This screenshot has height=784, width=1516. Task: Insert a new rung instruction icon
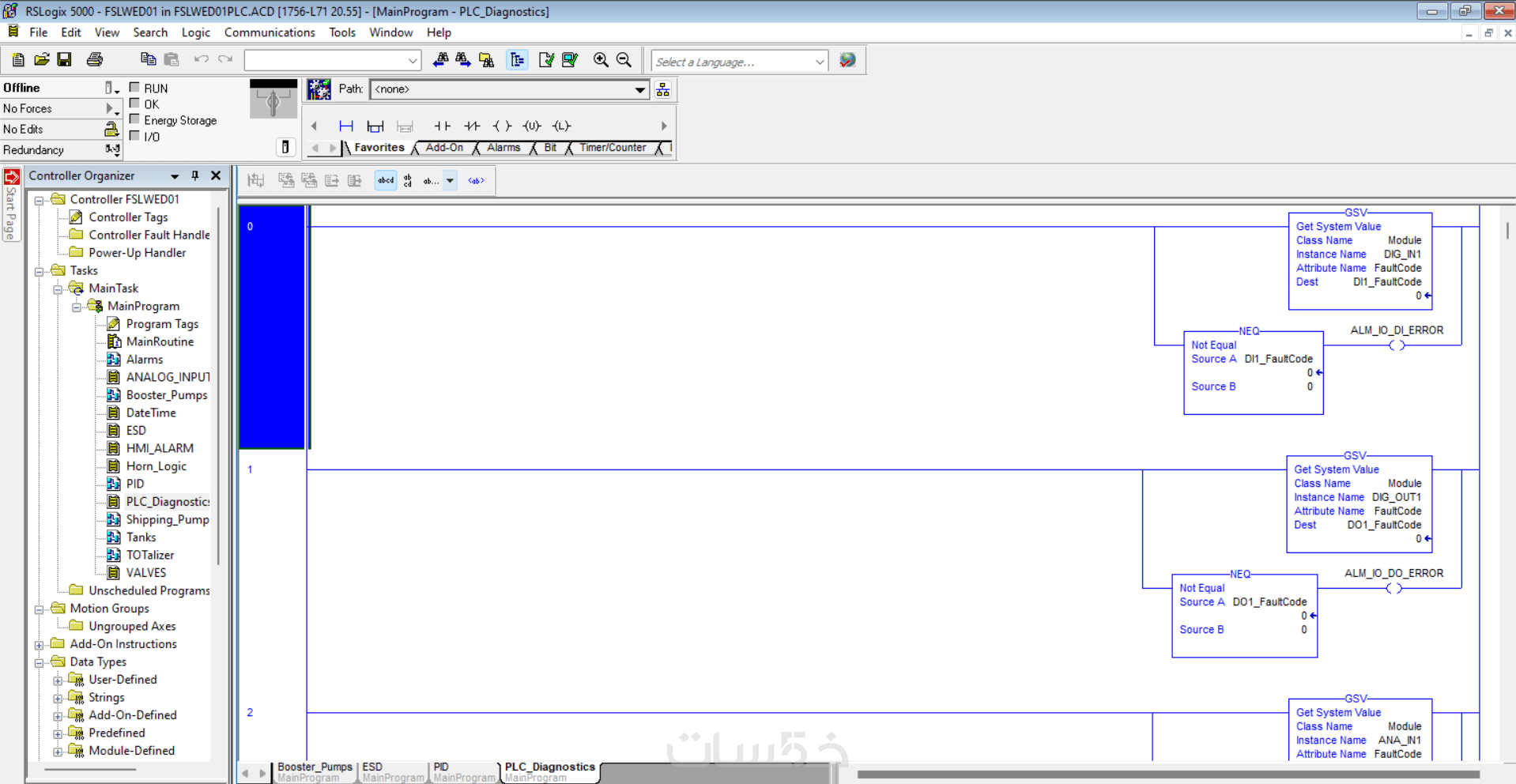345,126
